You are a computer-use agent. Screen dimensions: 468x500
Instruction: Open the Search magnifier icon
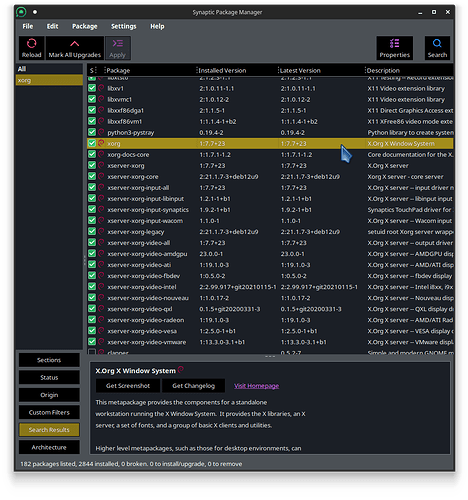tap(437, 43)
